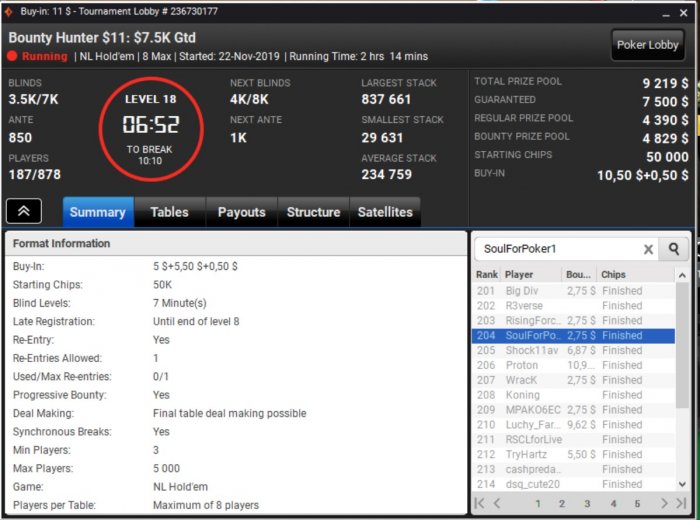This screenshot has width=700, height=520.
Task: Go to player list page 3
Action: pyautogui.click(x=587, y=503)
